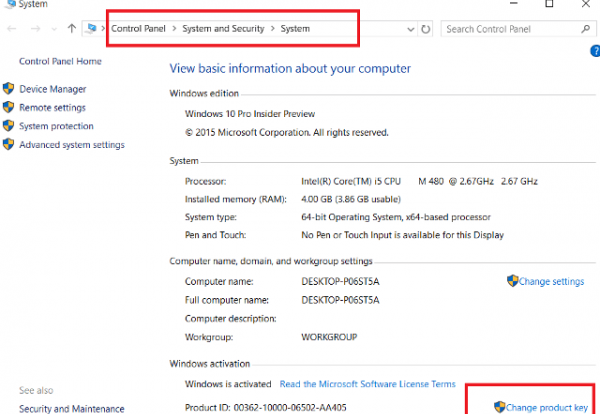600x414 pixels.
Task: Select System breadcrumb item
Action: pos(295,29)
